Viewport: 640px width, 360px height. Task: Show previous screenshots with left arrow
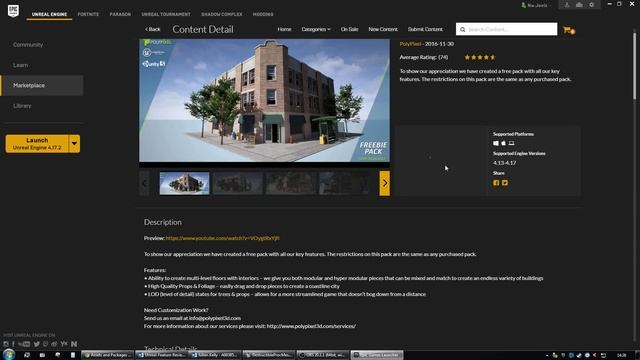click(144, 183)
